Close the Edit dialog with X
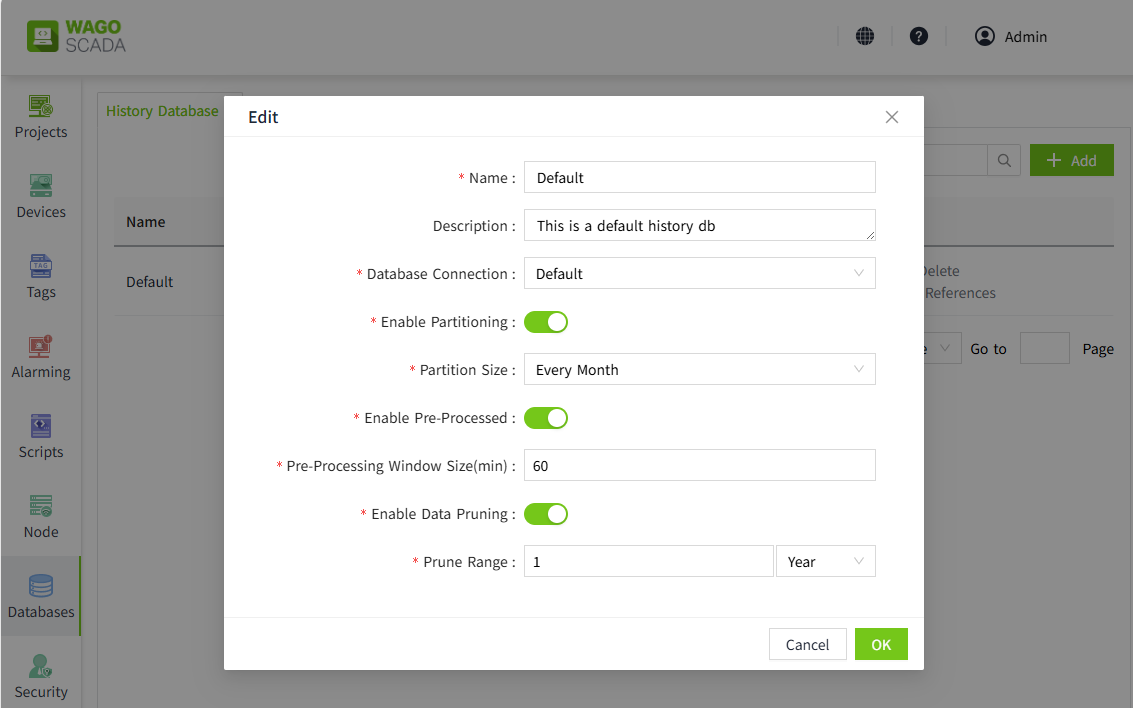Screen dimensions: 1133x708 tap(892, 117)
